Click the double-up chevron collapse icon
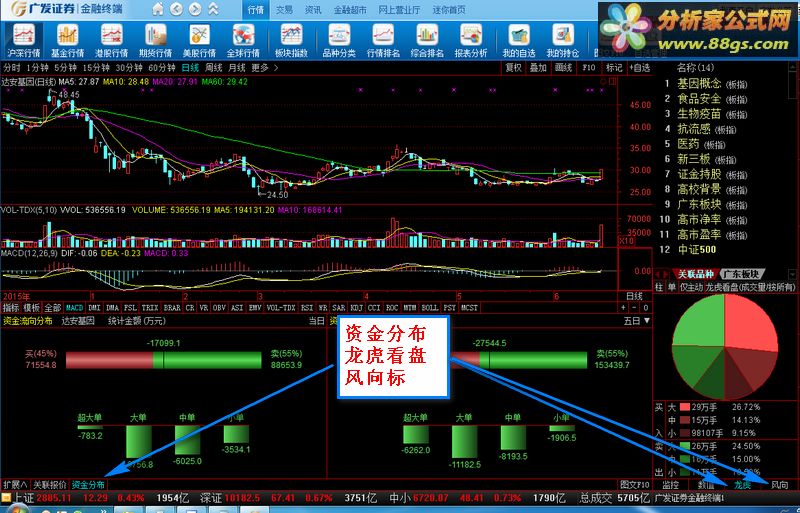Image resolution: width=800 pixels, height=513 pixels. (x=213, y=9)
